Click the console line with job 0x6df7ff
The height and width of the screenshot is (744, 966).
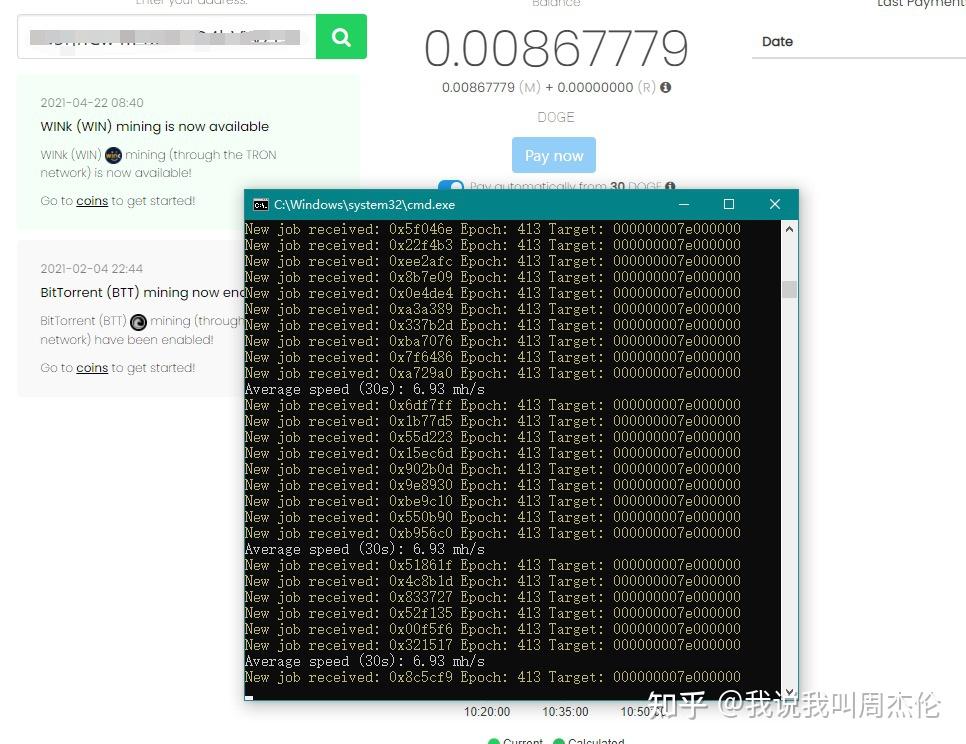click(492, 405)
